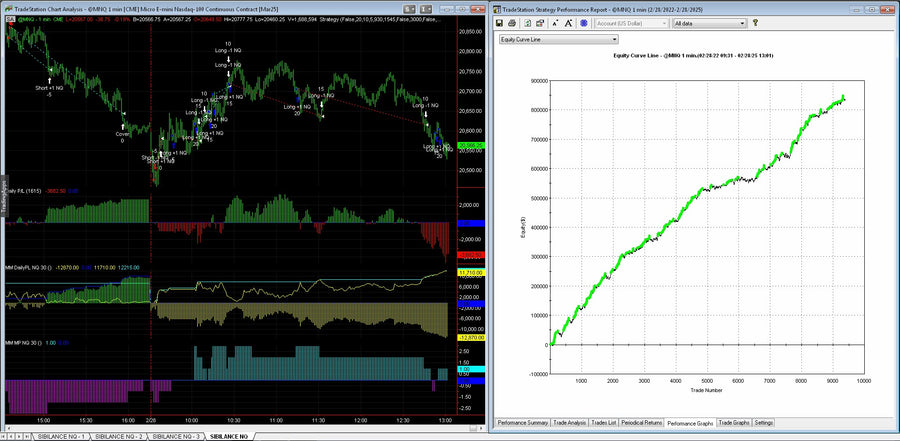This screenshot has width=900, height=441.
Task: Open the All data range dropdown
Action: pos(709,23)
